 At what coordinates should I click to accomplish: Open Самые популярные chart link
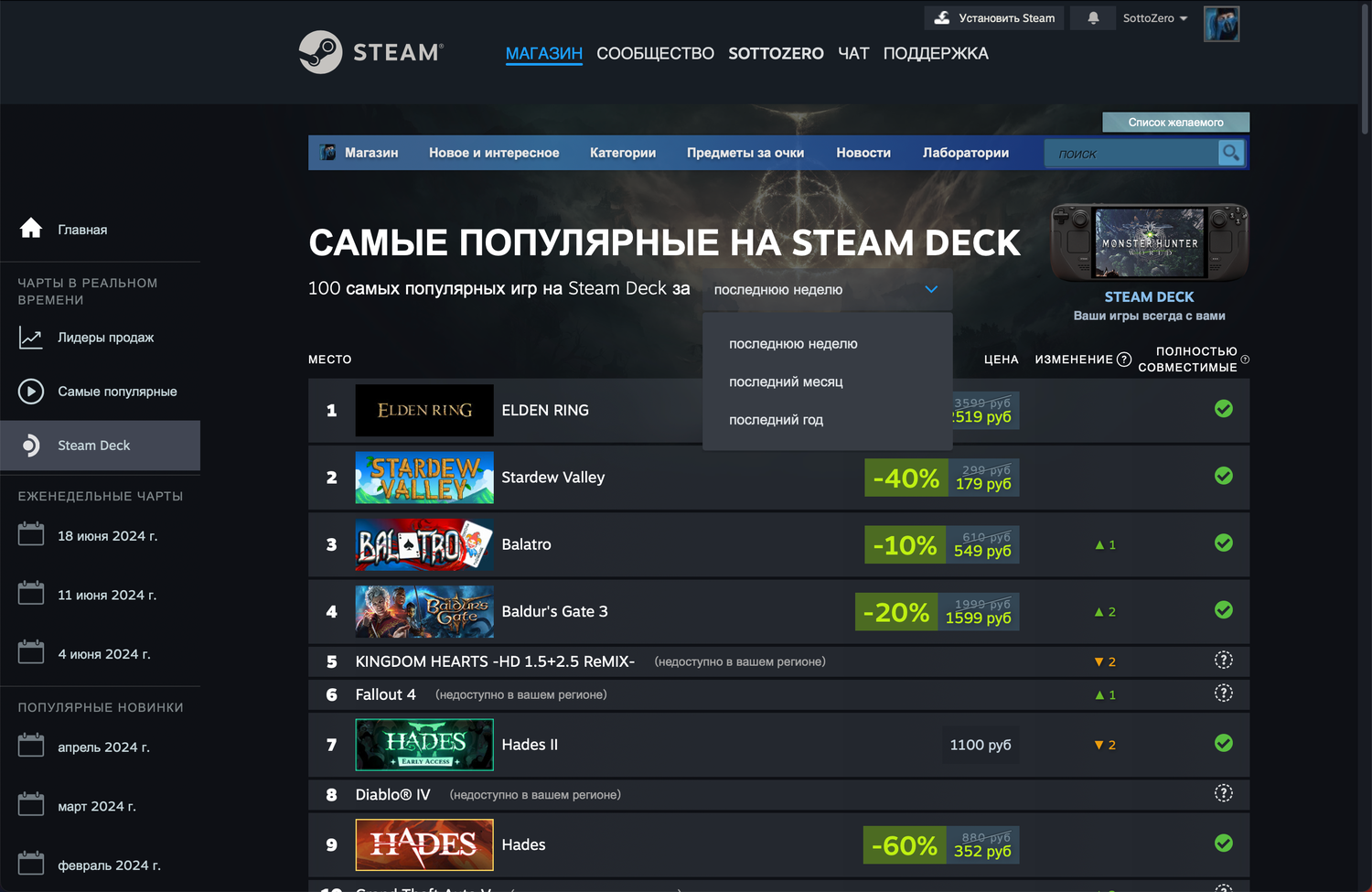coord(118,392)
